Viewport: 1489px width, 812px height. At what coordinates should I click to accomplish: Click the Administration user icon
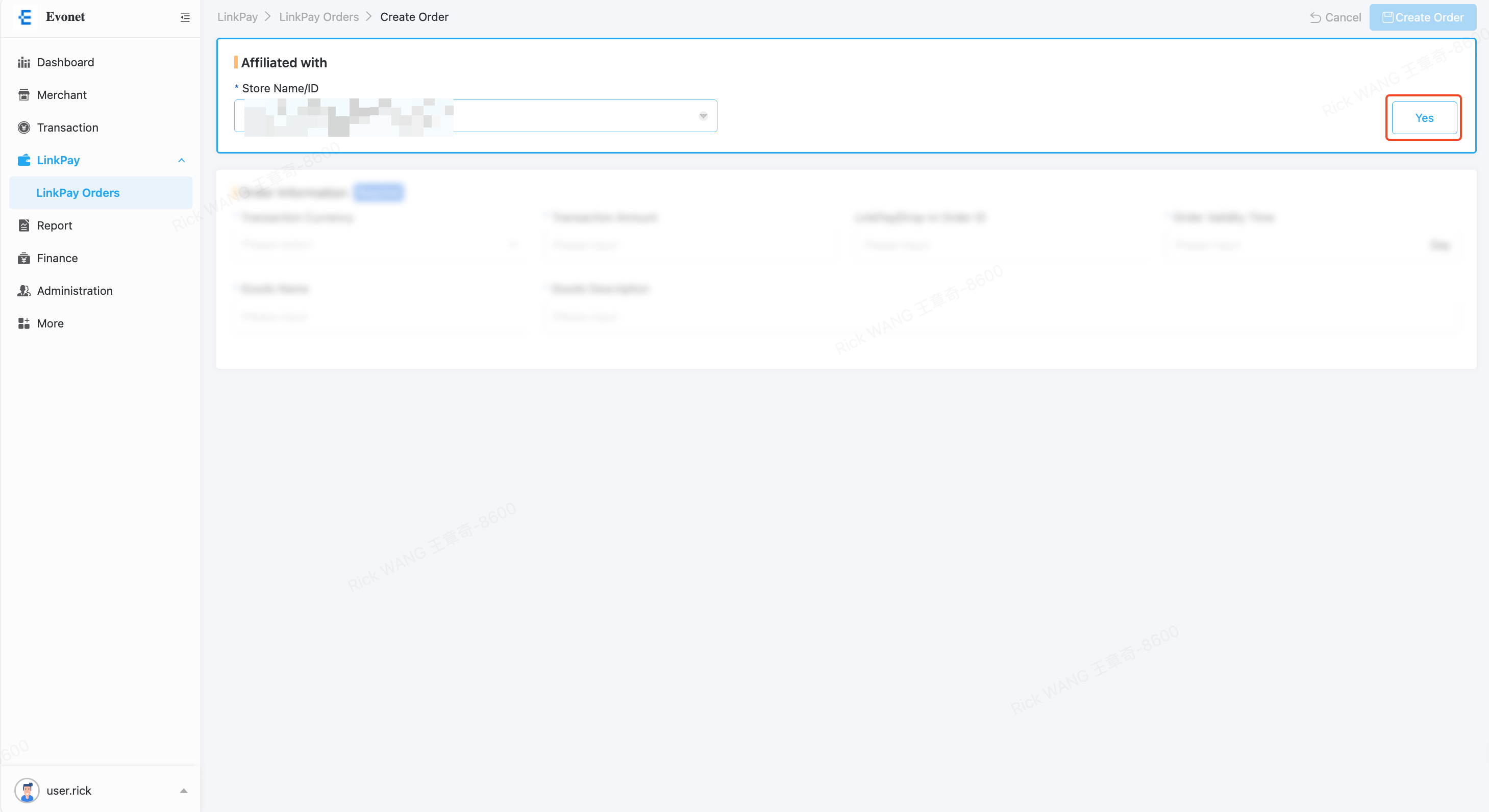(23, 291)
